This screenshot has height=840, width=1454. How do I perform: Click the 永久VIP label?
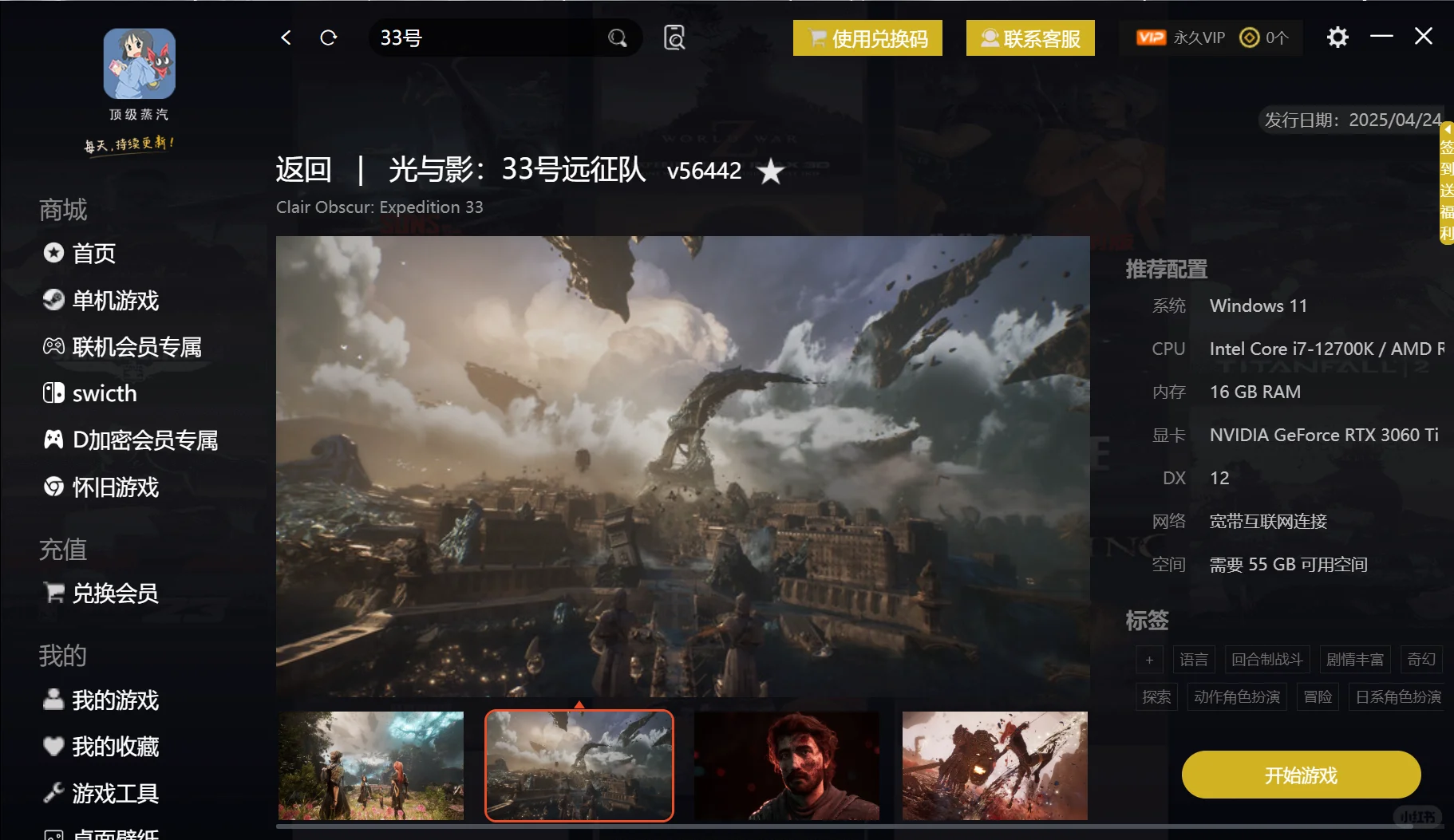[1199, 37]
